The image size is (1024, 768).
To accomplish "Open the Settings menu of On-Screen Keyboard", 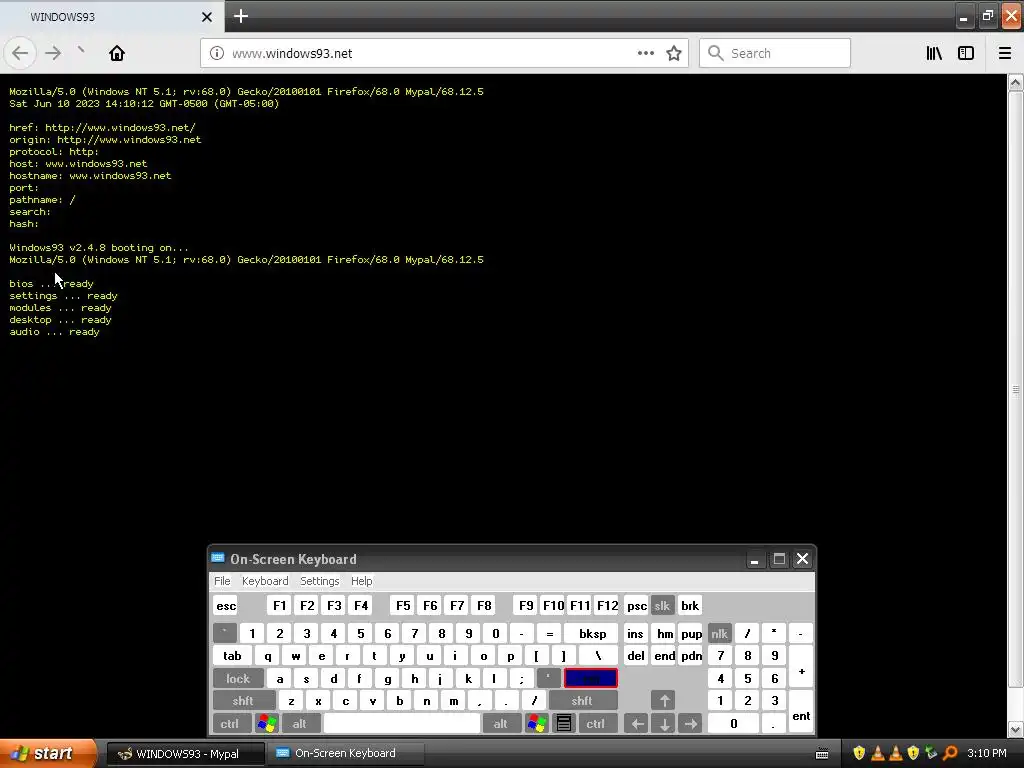I will point(319,581).
